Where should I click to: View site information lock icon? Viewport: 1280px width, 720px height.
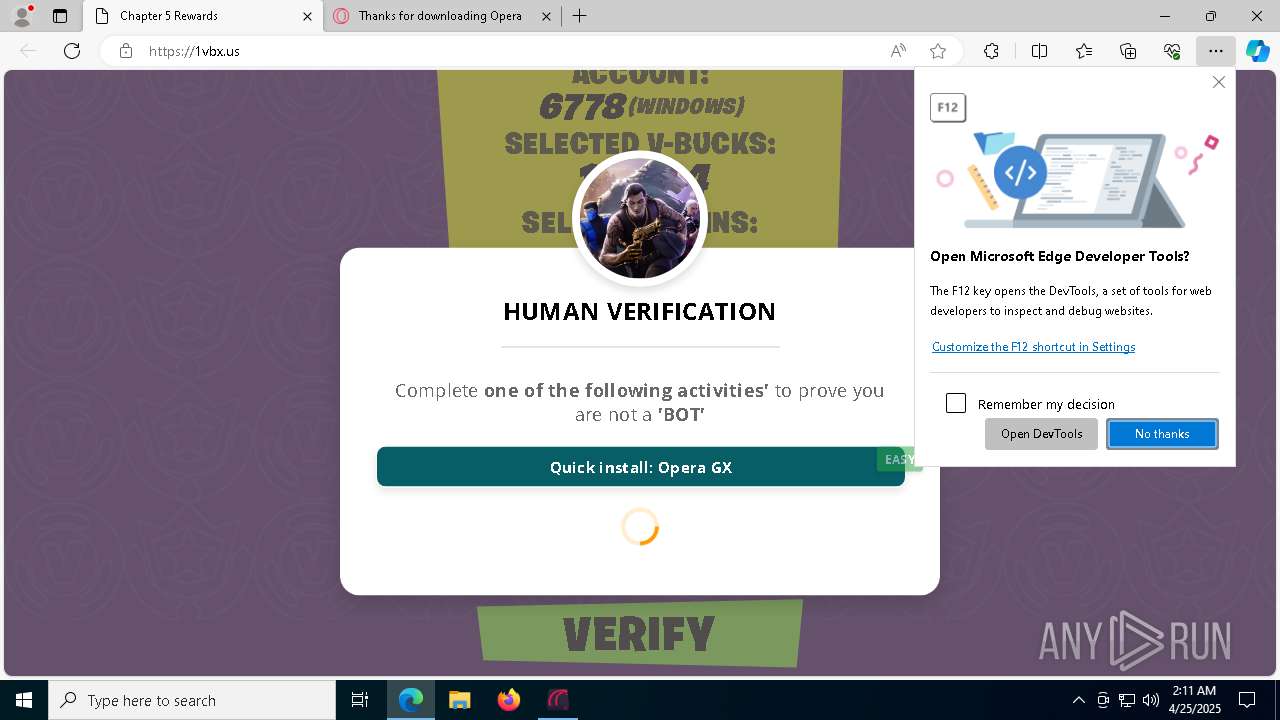(126, 51)
